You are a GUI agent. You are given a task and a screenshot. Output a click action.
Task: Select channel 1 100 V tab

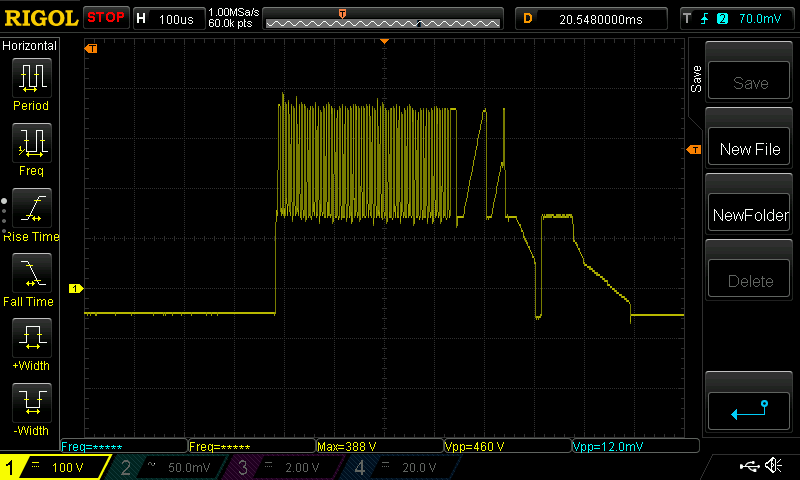point(54,467)
